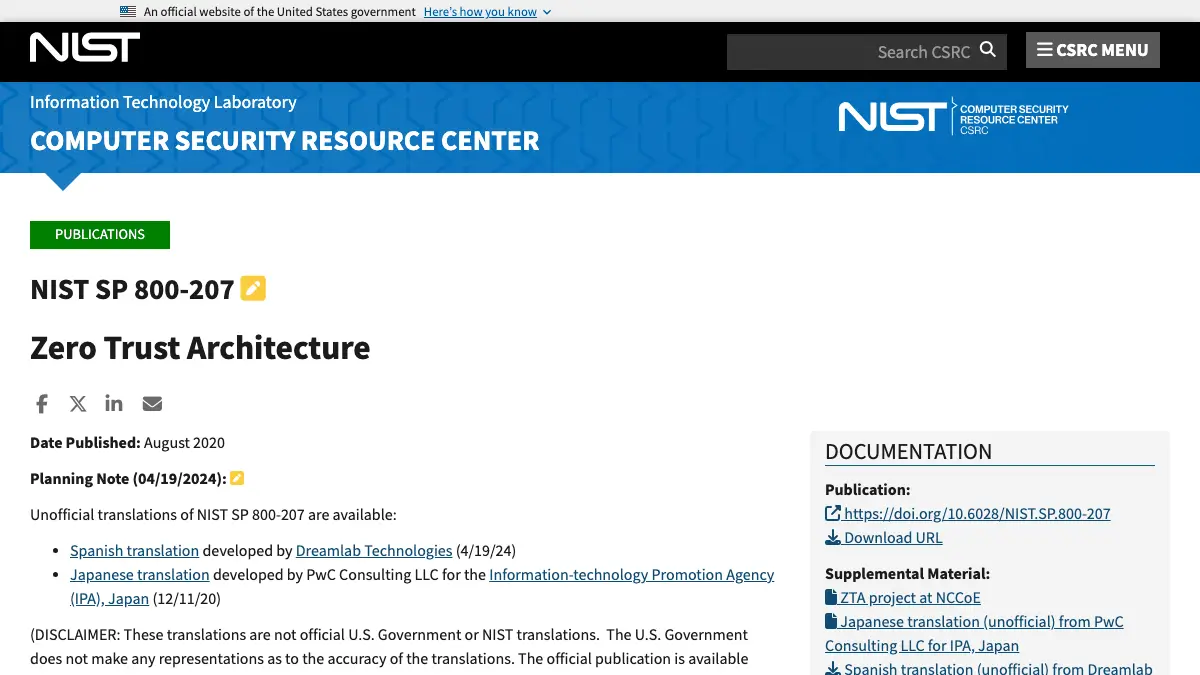Share on X (Twitter) icon
This screenshot has height=675, width=1200.
tap(78, 404)
